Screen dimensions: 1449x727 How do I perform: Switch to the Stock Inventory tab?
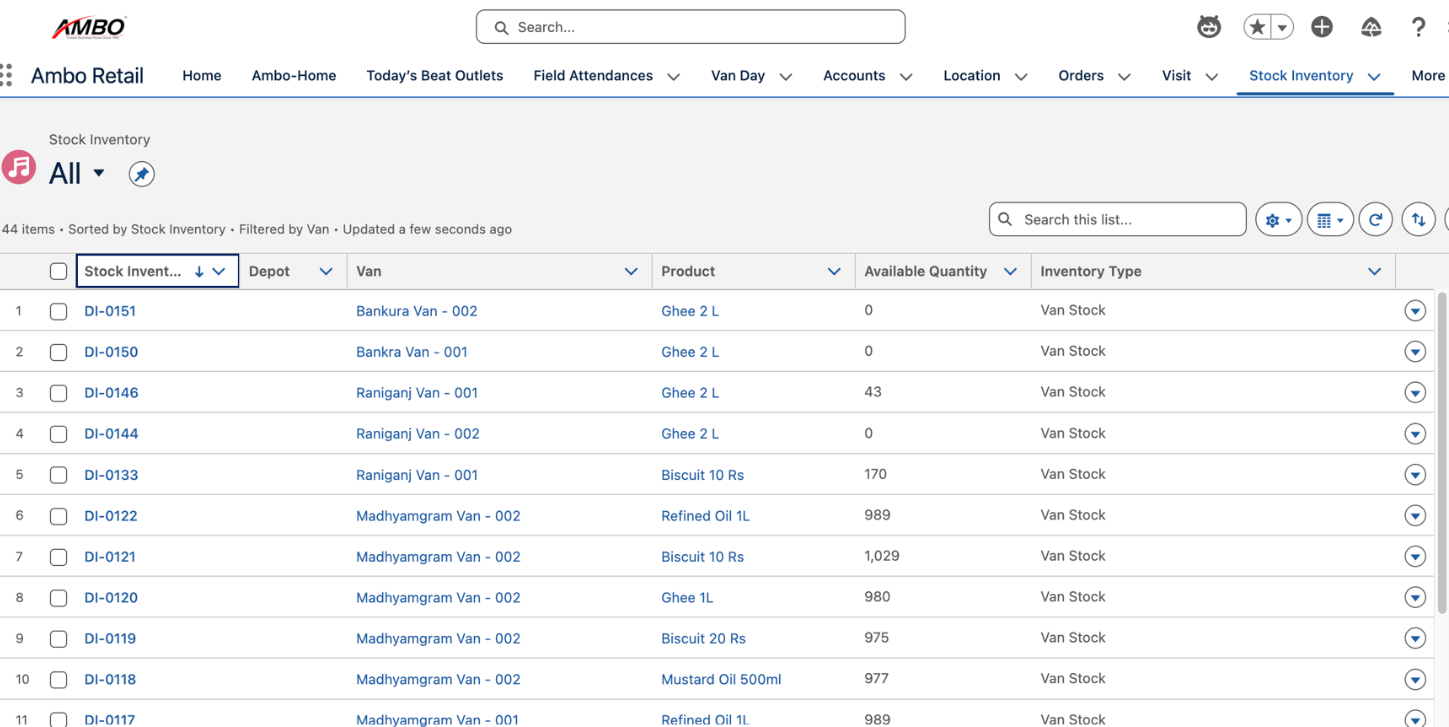pos(1301,75)
